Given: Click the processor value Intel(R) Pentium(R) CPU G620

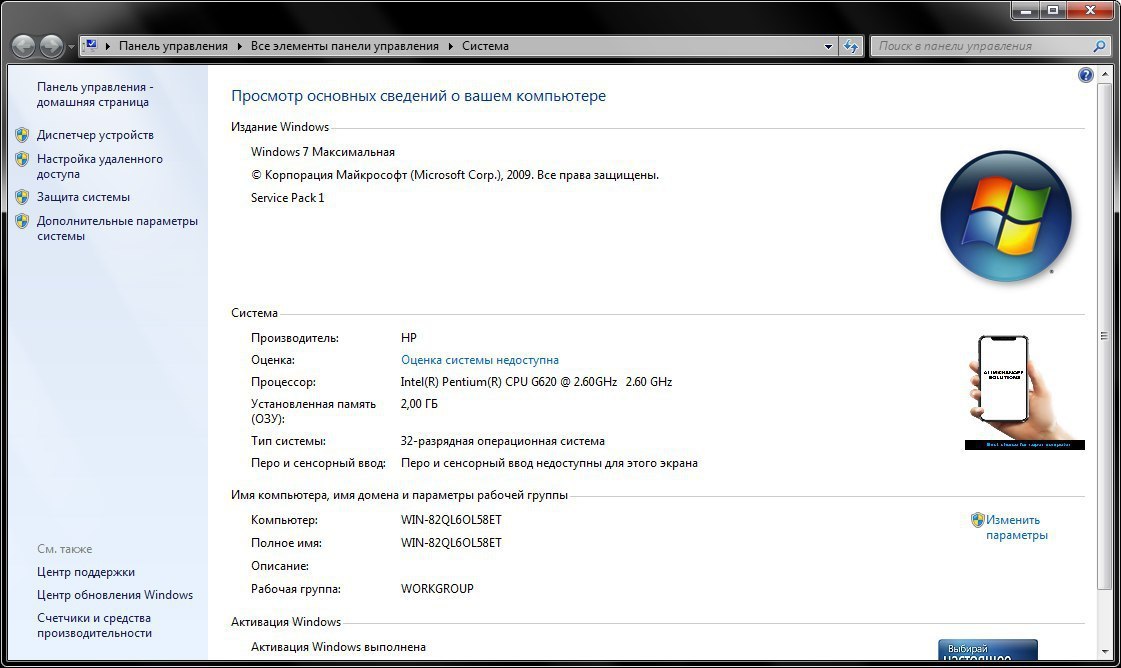Looking at the screenshot, I should tap(536, 383).
